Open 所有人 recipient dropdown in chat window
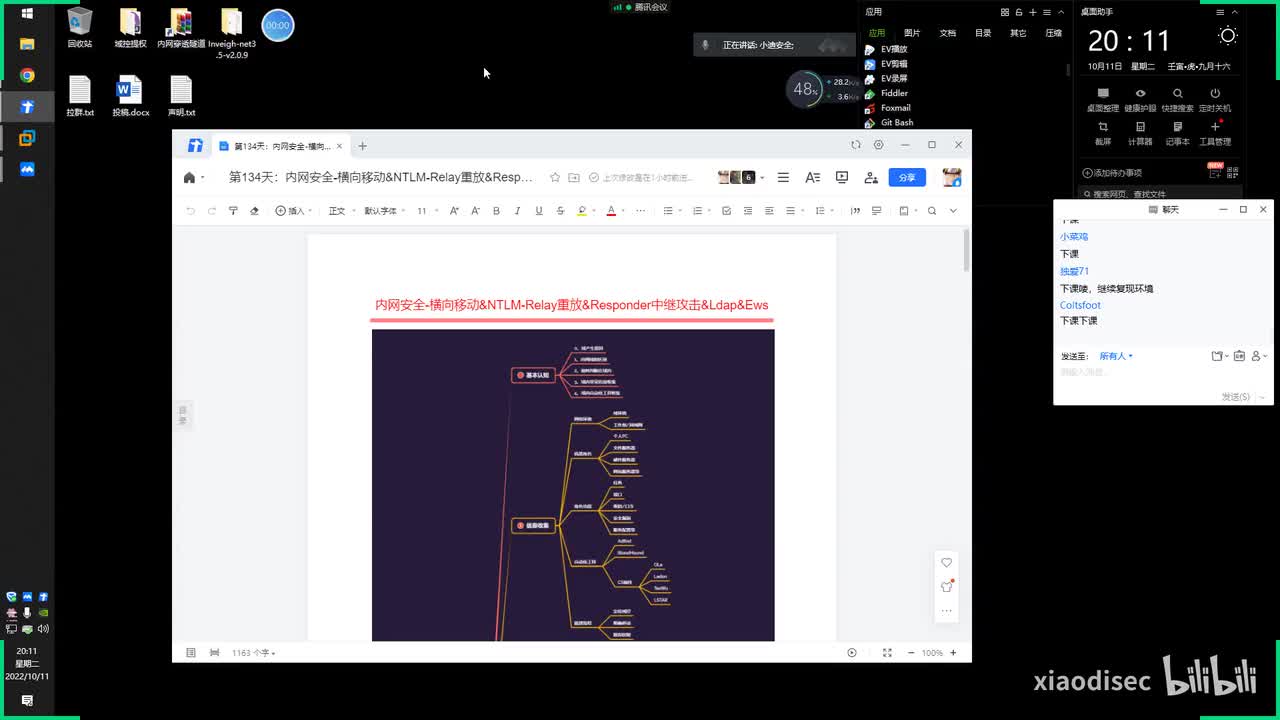The height and width of the screenshot is (720, 1280). (x=1116, y=356)
